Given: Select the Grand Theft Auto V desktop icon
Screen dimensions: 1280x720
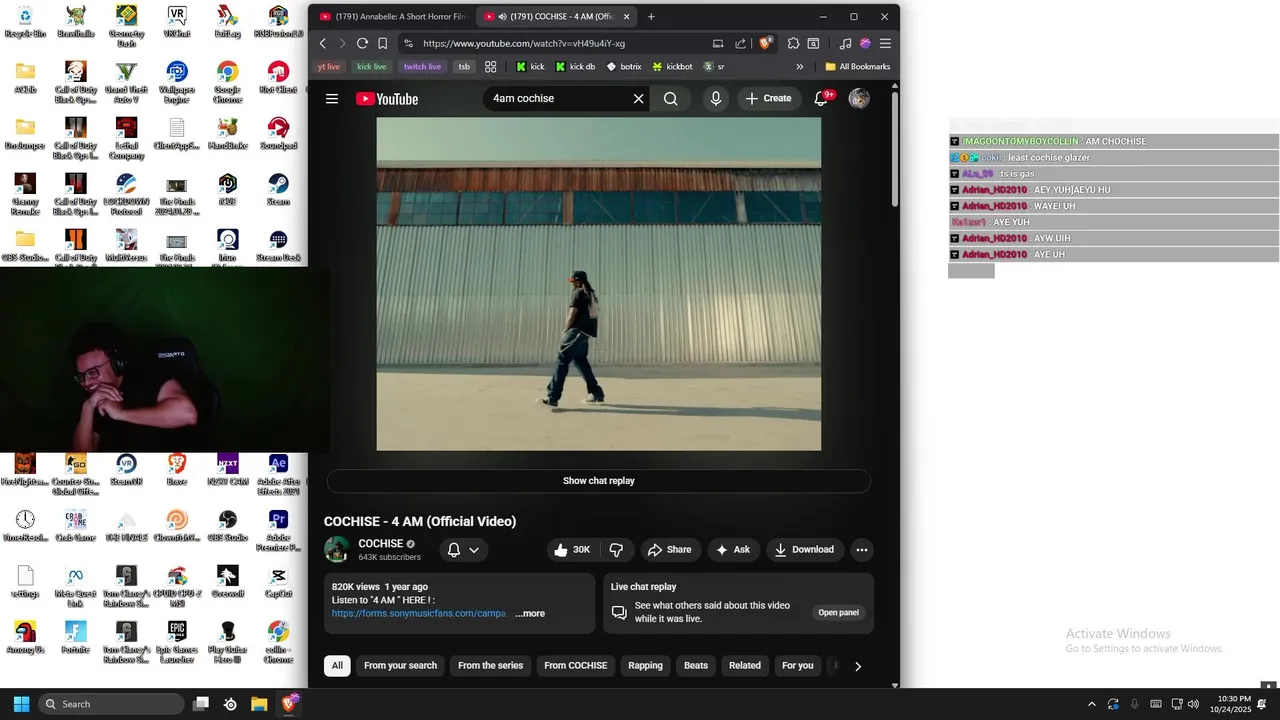Looking at the screenshot, I should pyautogui.click(x=126, y=82).
